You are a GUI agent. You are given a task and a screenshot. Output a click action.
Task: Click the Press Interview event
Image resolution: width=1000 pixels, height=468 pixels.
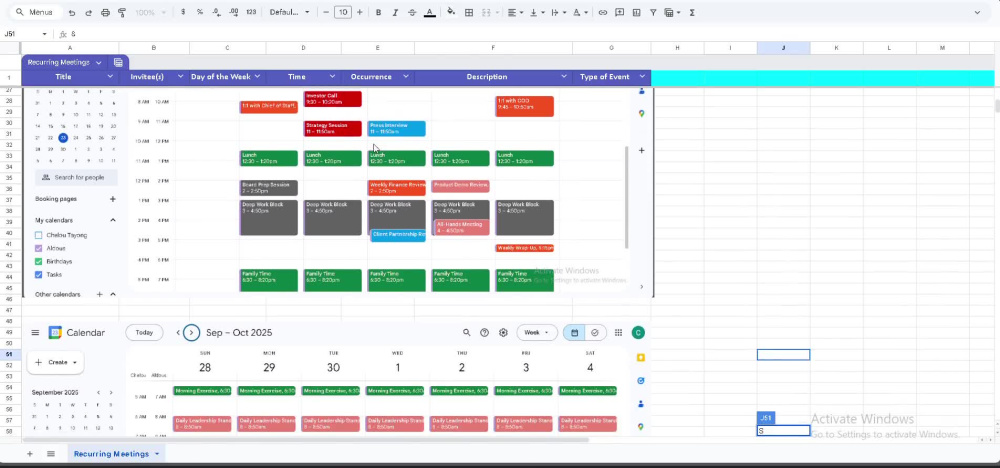[397, 128]
